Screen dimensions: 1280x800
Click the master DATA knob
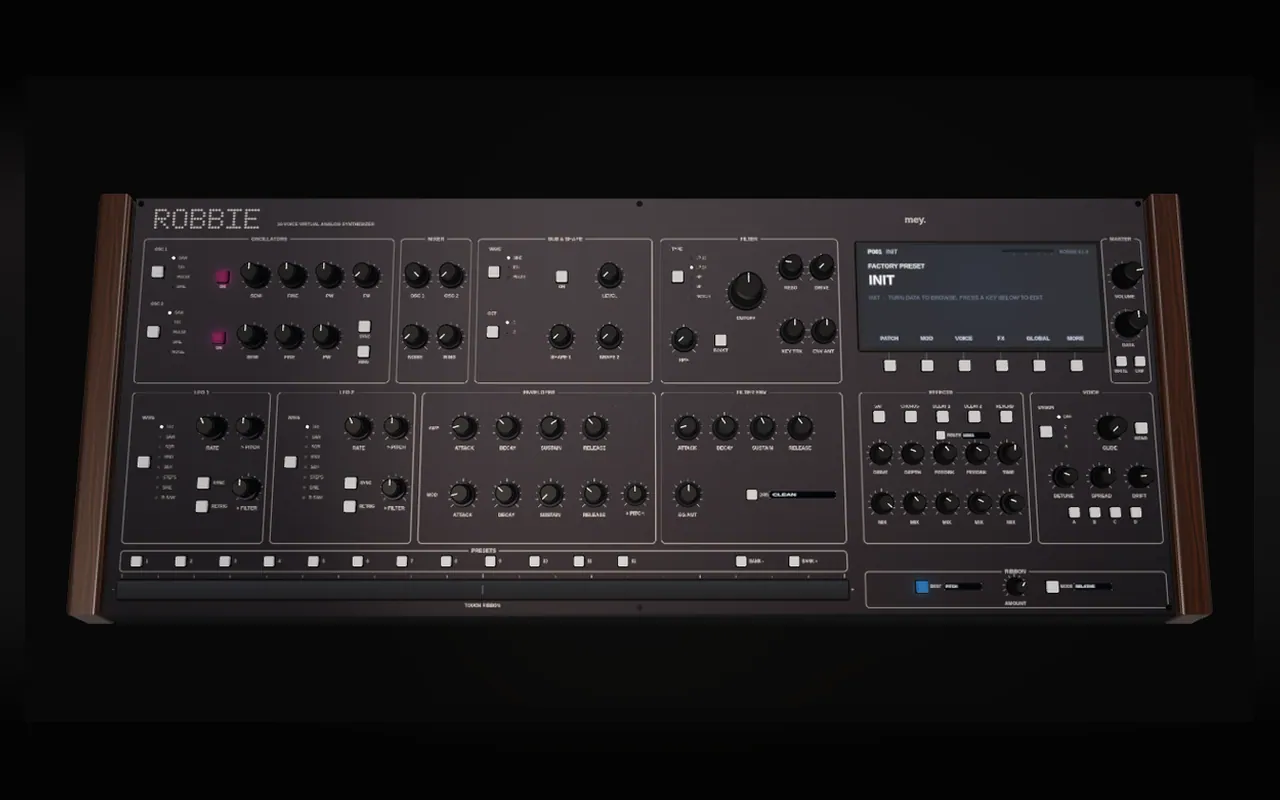pos(1130,323)
